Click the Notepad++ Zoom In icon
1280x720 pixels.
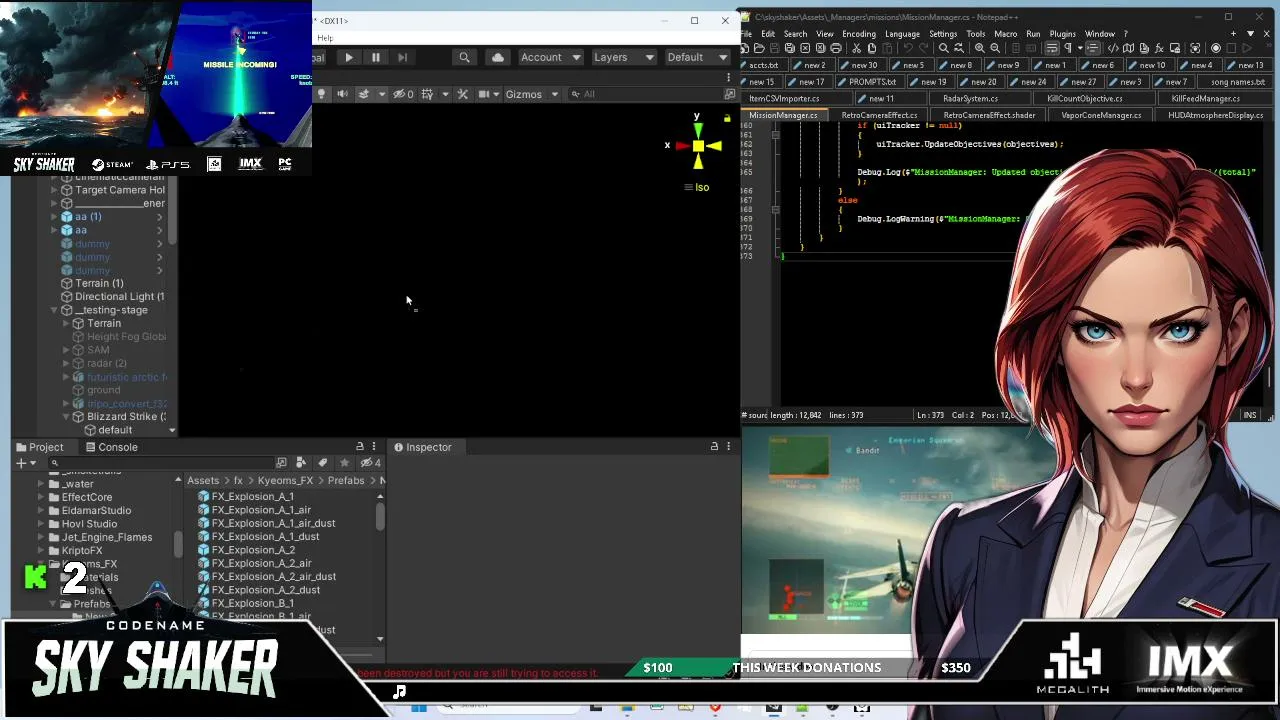[x=979, y=48]
